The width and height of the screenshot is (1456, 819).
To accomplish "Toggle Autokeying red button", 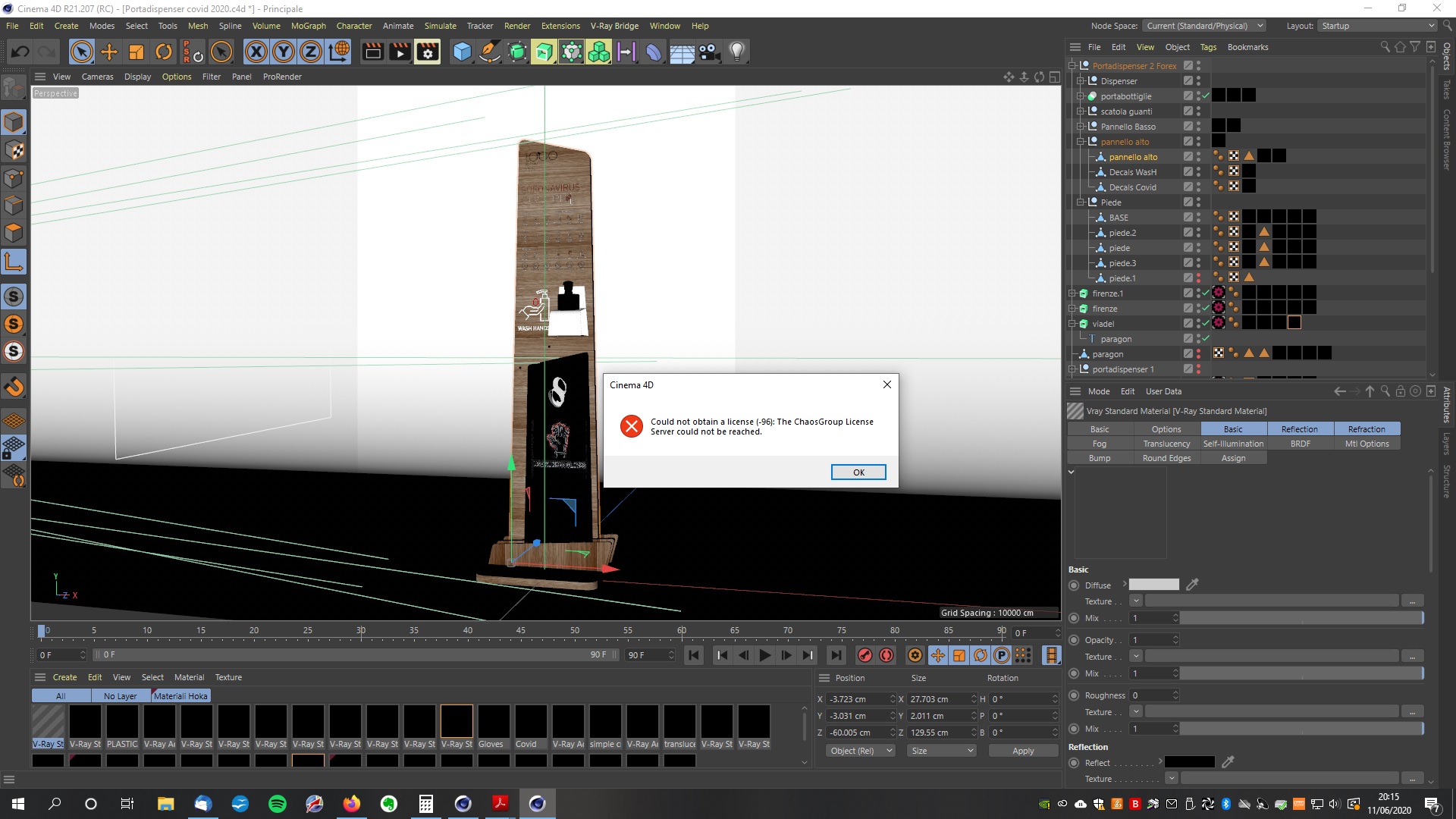I will tap(886, 655).
